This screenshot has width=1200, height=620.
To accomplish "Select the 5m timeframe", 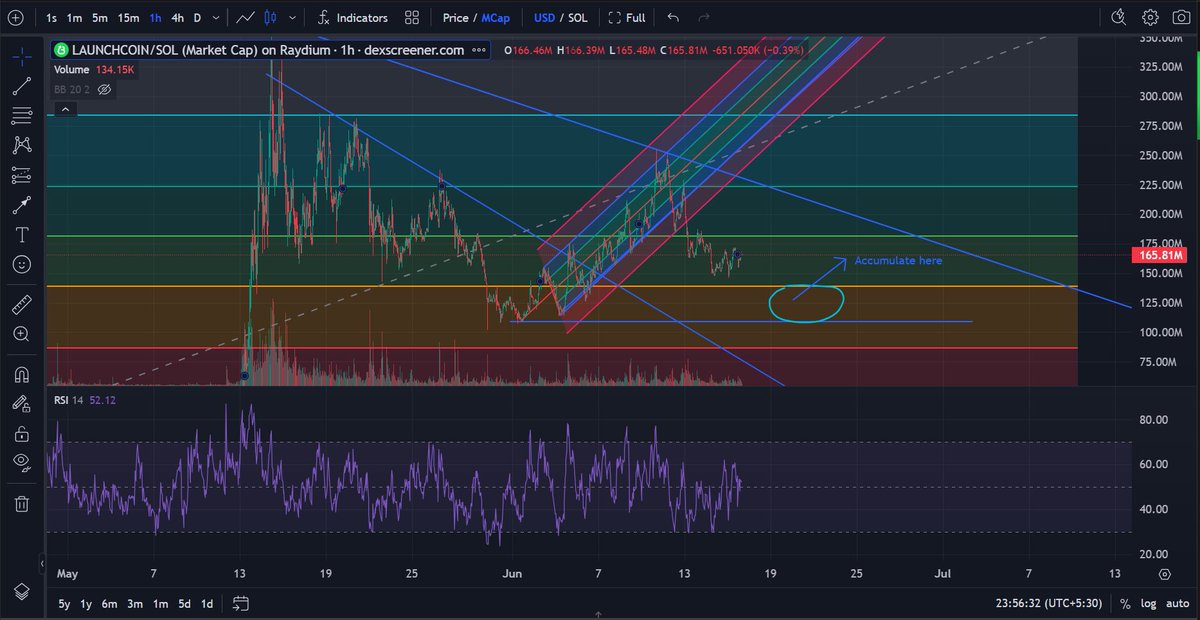I will pyautogui.click(x=99, y=18).
